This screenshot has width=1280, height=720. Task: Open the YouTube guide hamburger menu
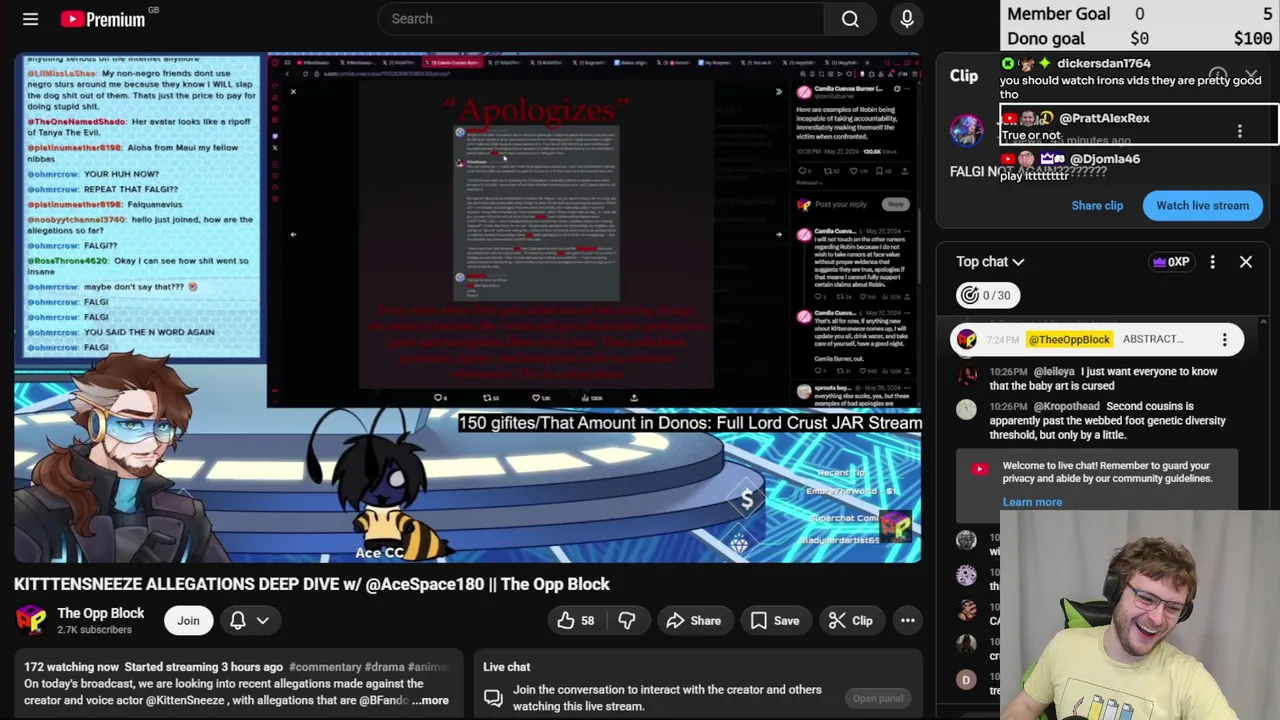(30, 19)
